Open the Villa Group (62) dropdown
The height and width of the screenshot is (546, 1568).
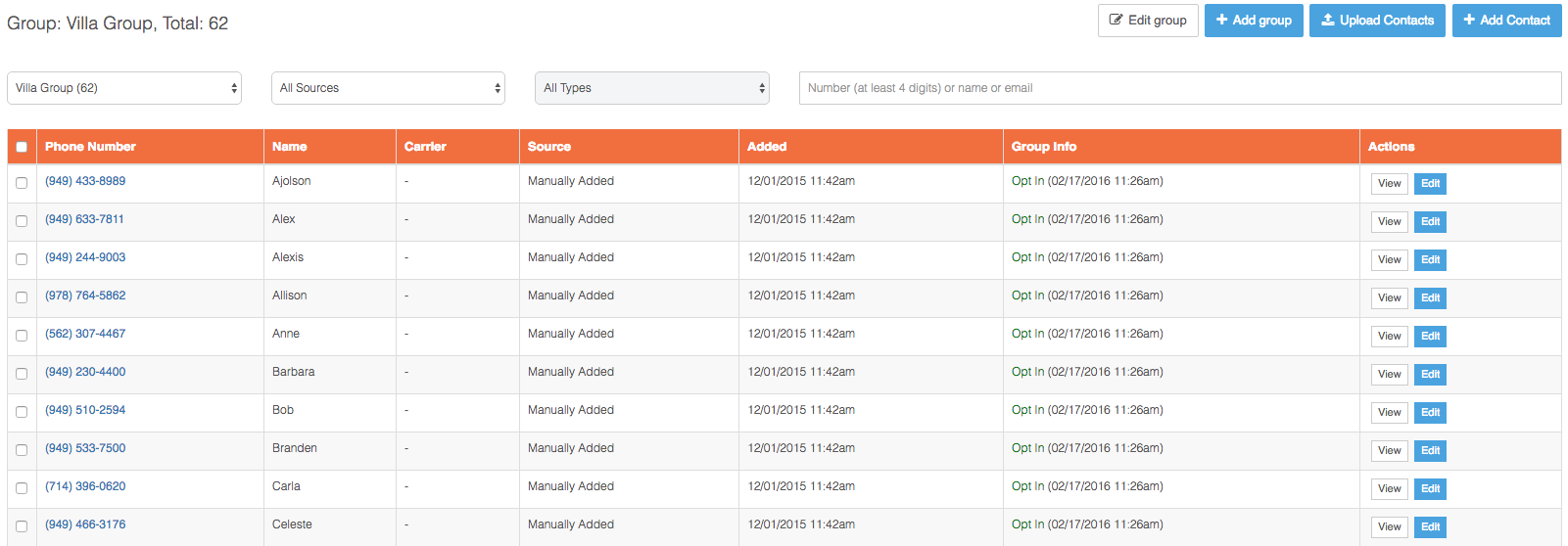pyautogui.click(x=124, y=88)
